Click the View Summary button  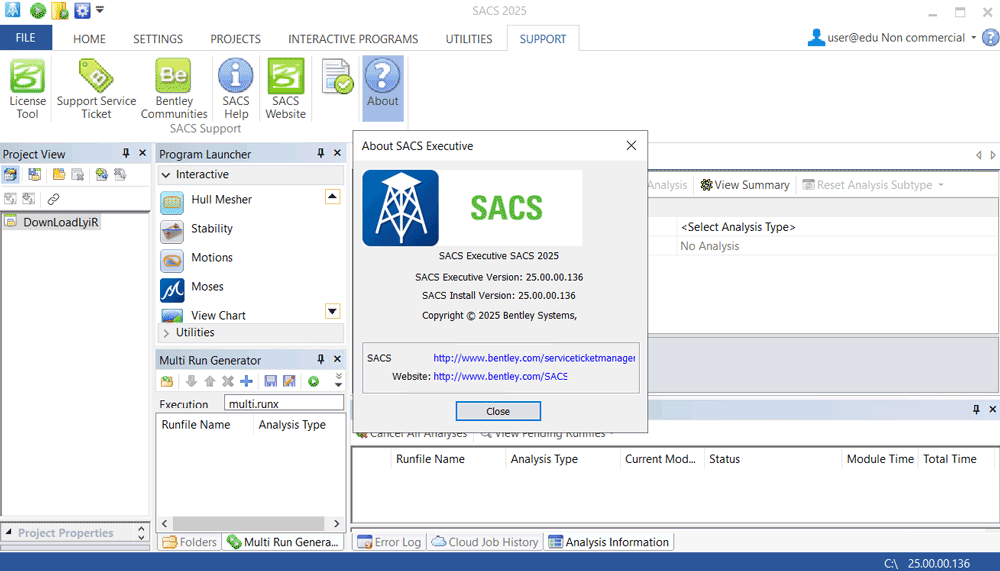(x=745, y=185)
